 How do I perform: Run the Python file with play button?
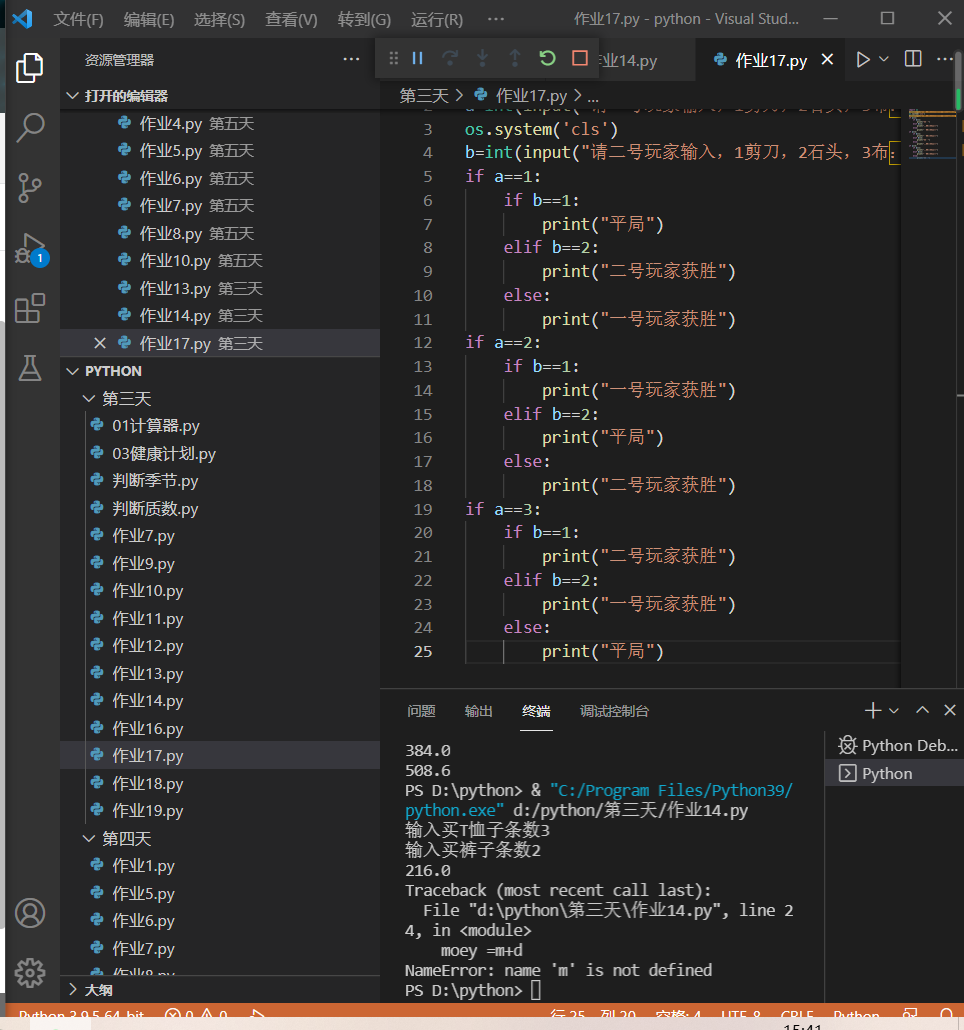click(x=863, y=60)
